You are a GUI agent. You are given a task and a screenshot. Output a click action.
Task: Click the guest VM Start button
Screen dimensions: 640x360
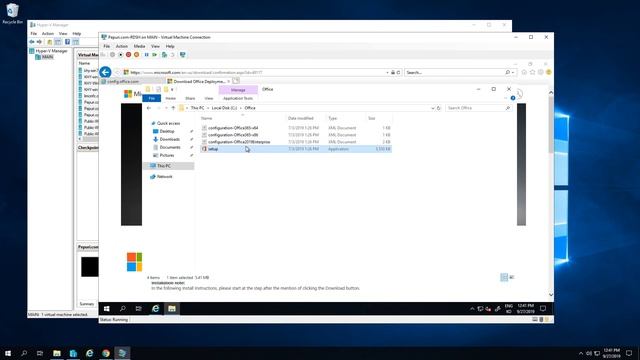pos(107,309)
